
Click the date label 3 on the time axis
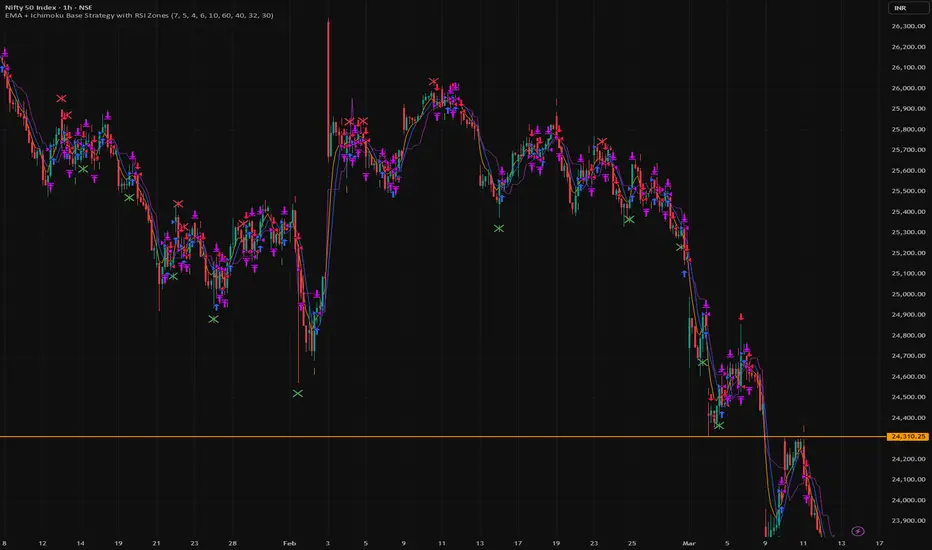[x=328, y=543]
